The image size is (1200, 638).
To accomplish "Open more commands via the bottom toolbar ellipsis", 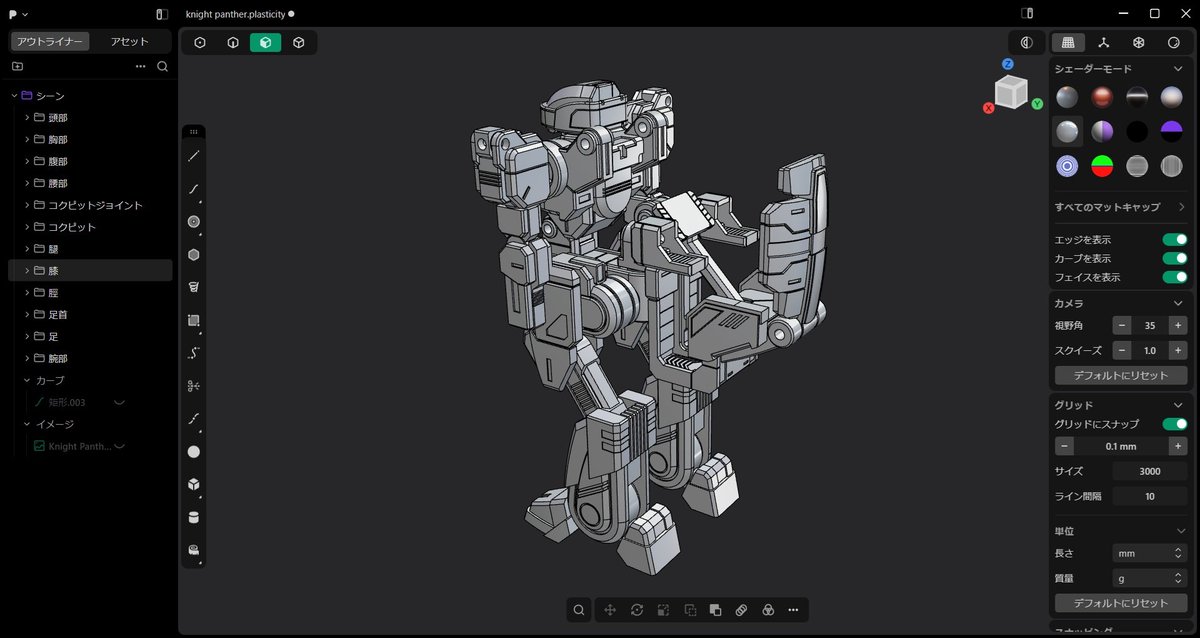I will tap(793, 610).
